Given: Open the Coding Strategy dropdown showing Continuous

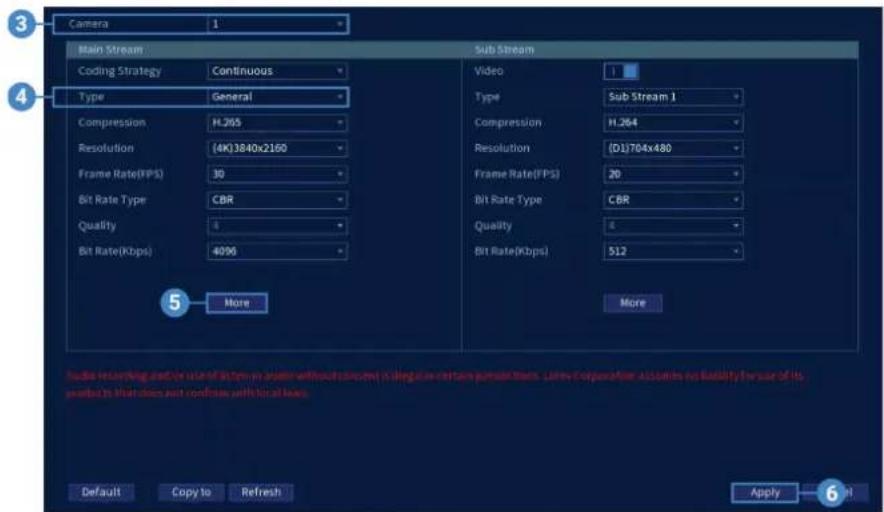Looking at the screenshot, I should tap(277, 71).
